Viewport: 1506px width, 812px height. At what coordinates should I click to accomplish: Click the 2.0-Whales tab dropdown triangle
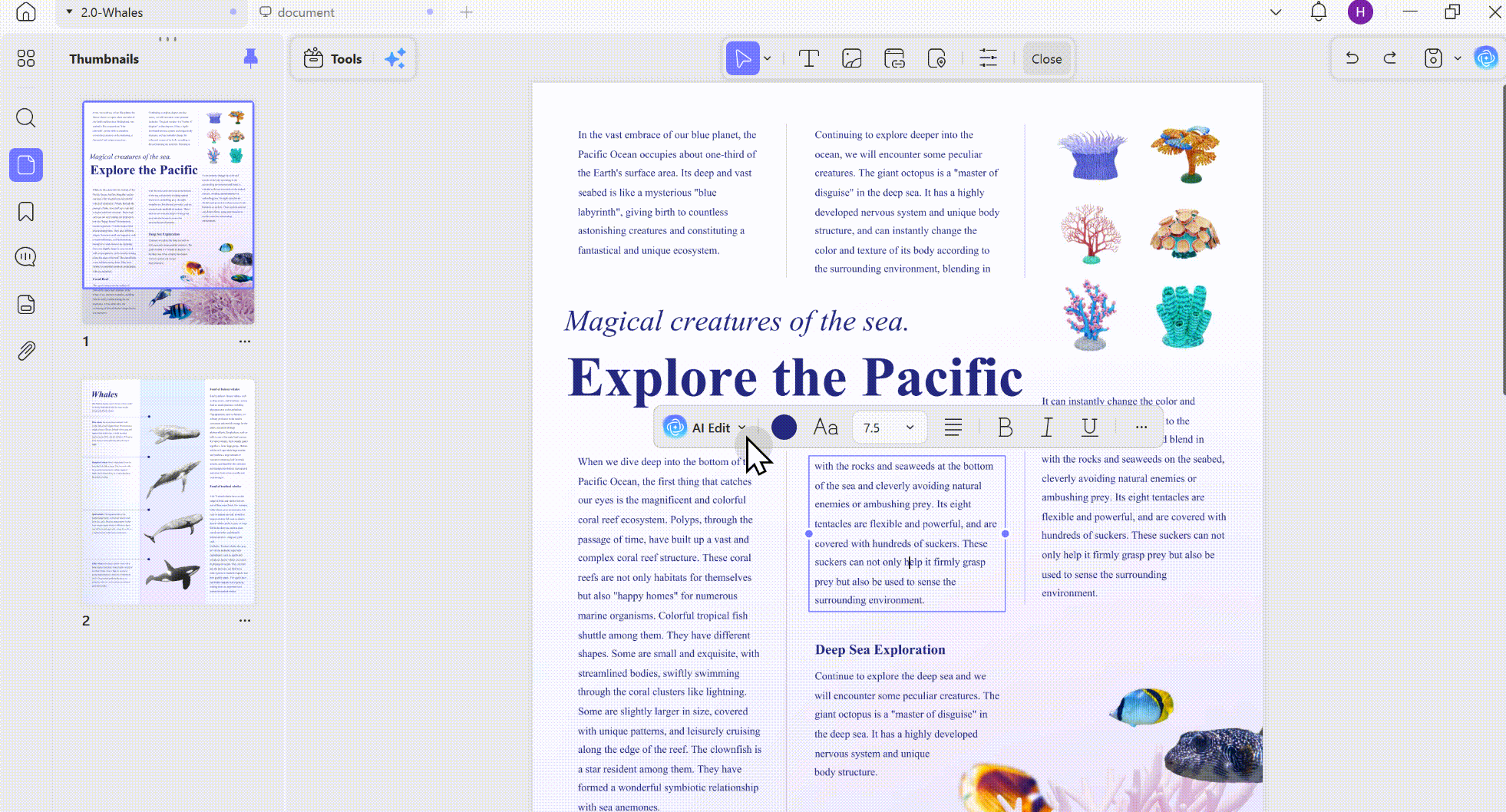click(x=69, y=12)
